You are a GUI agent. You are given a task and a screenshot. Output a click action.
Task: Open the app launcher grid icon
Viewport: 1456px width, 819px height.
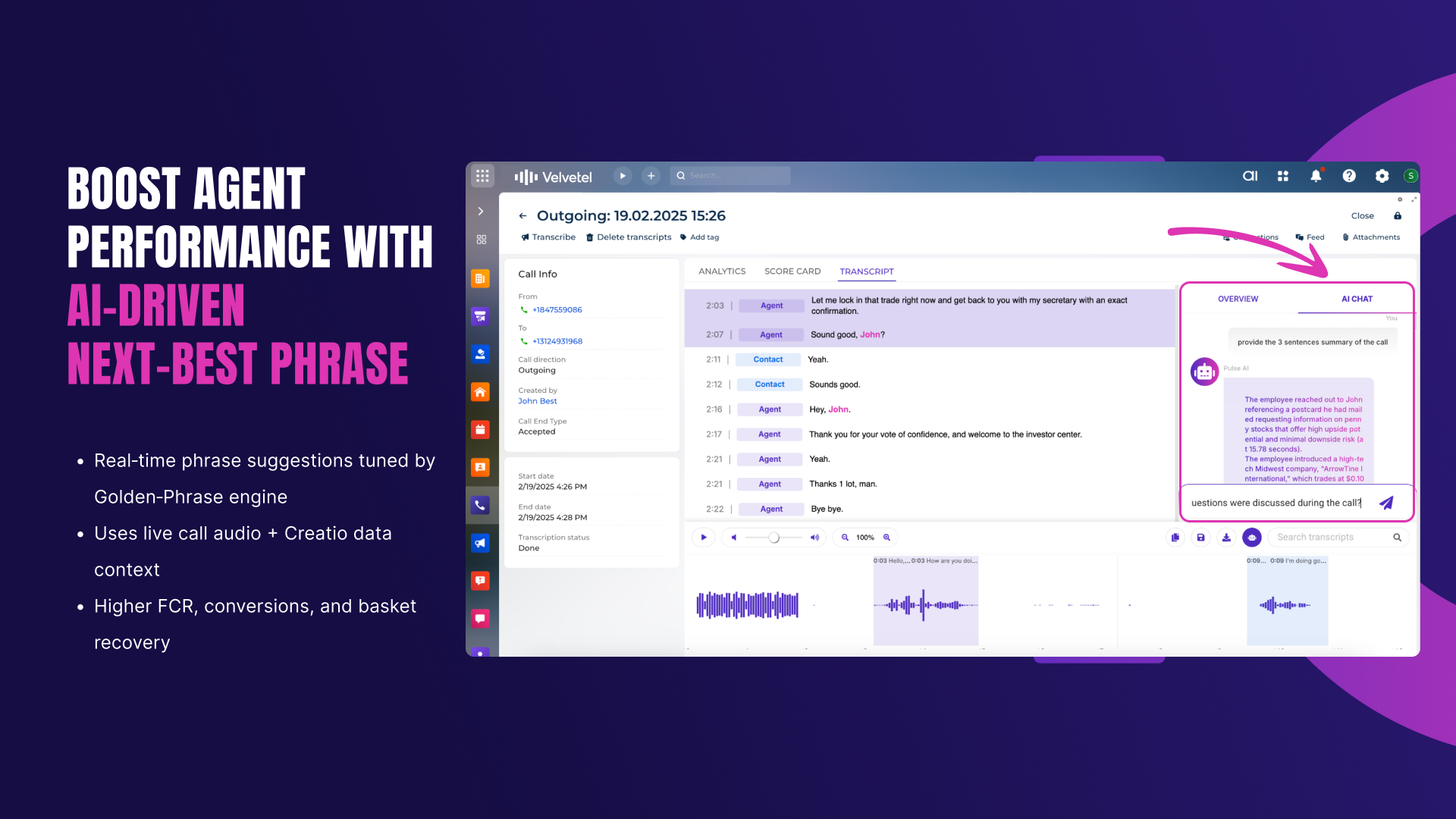coord(482,176)
